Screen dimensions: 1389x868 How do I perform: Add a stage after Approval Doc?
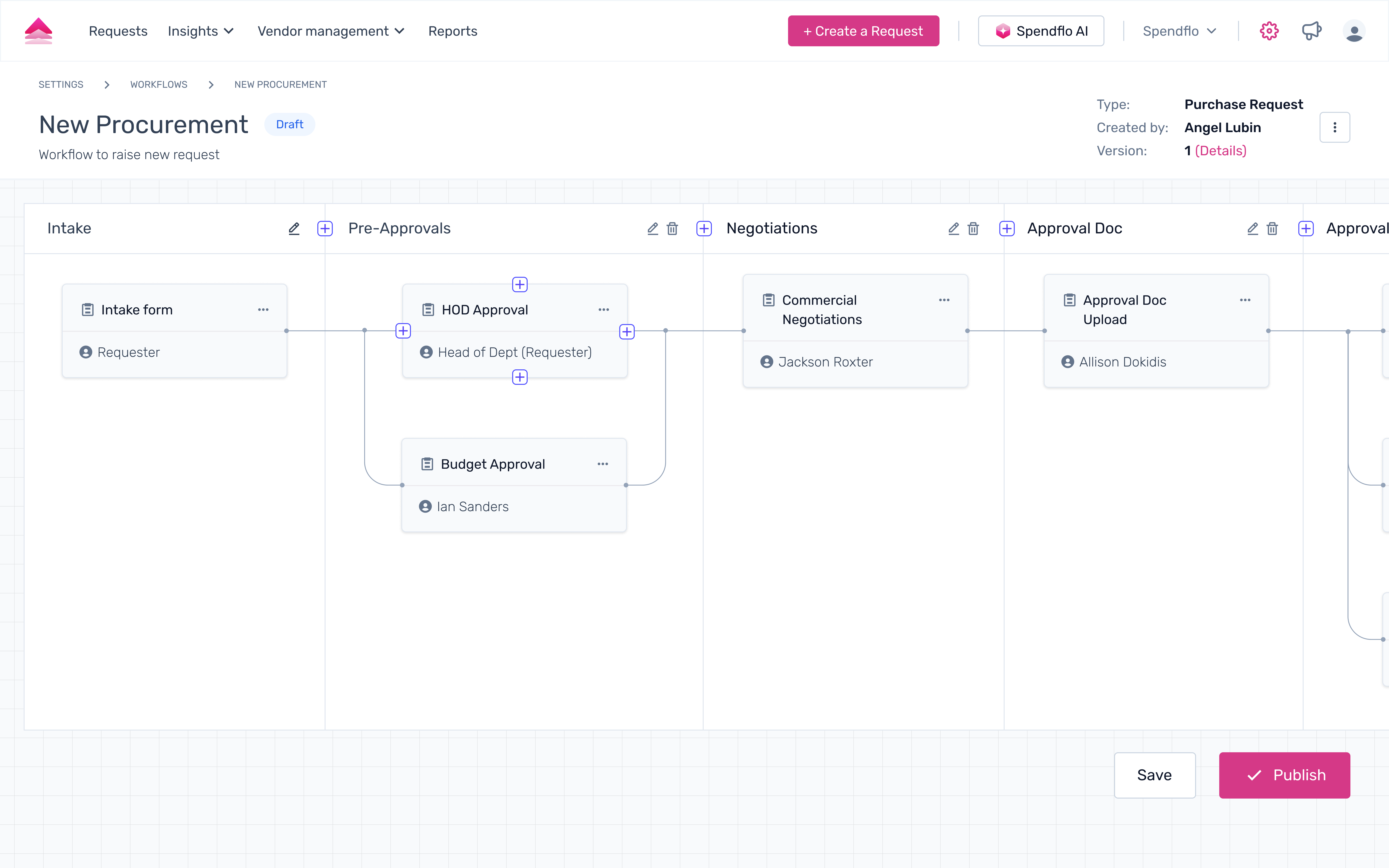coord(1306,229)
